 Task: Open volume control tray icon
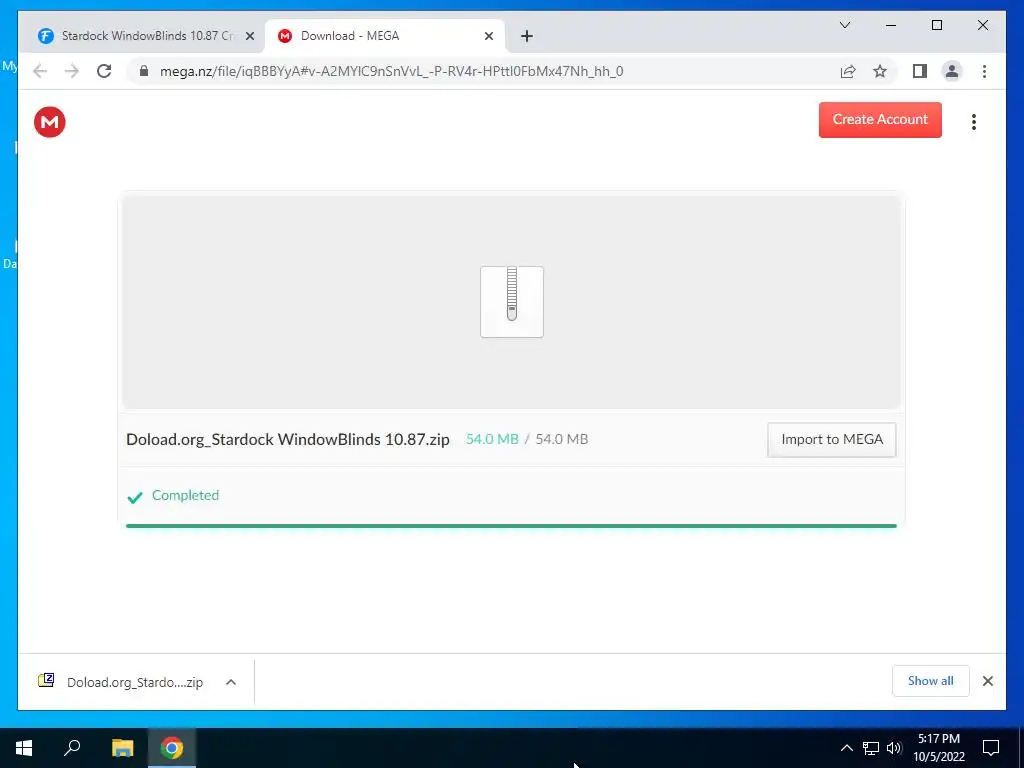pos(895,748)
